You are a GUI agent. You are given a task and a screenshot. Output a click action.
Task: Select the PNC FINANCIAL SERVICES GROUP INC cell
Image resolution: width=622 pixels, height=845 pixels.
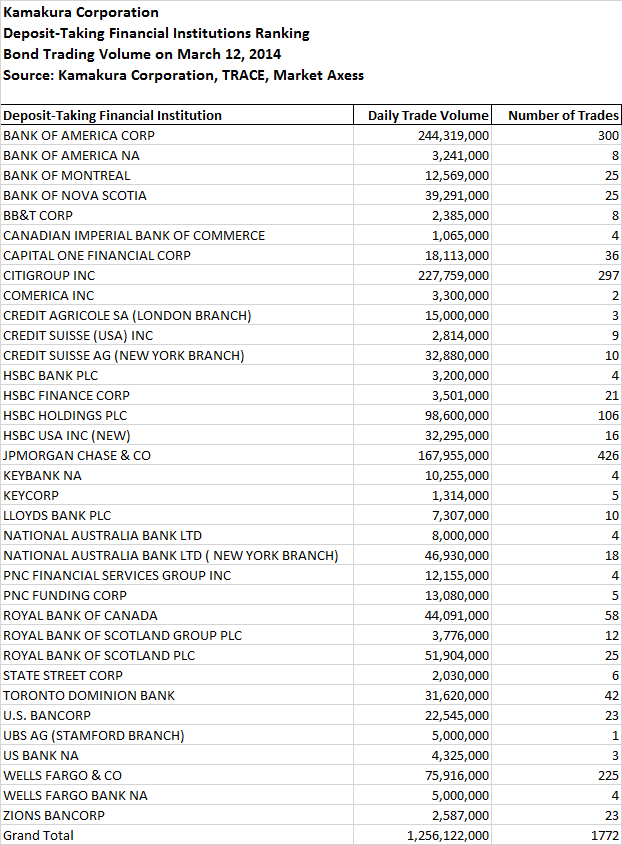coord(177,575)
